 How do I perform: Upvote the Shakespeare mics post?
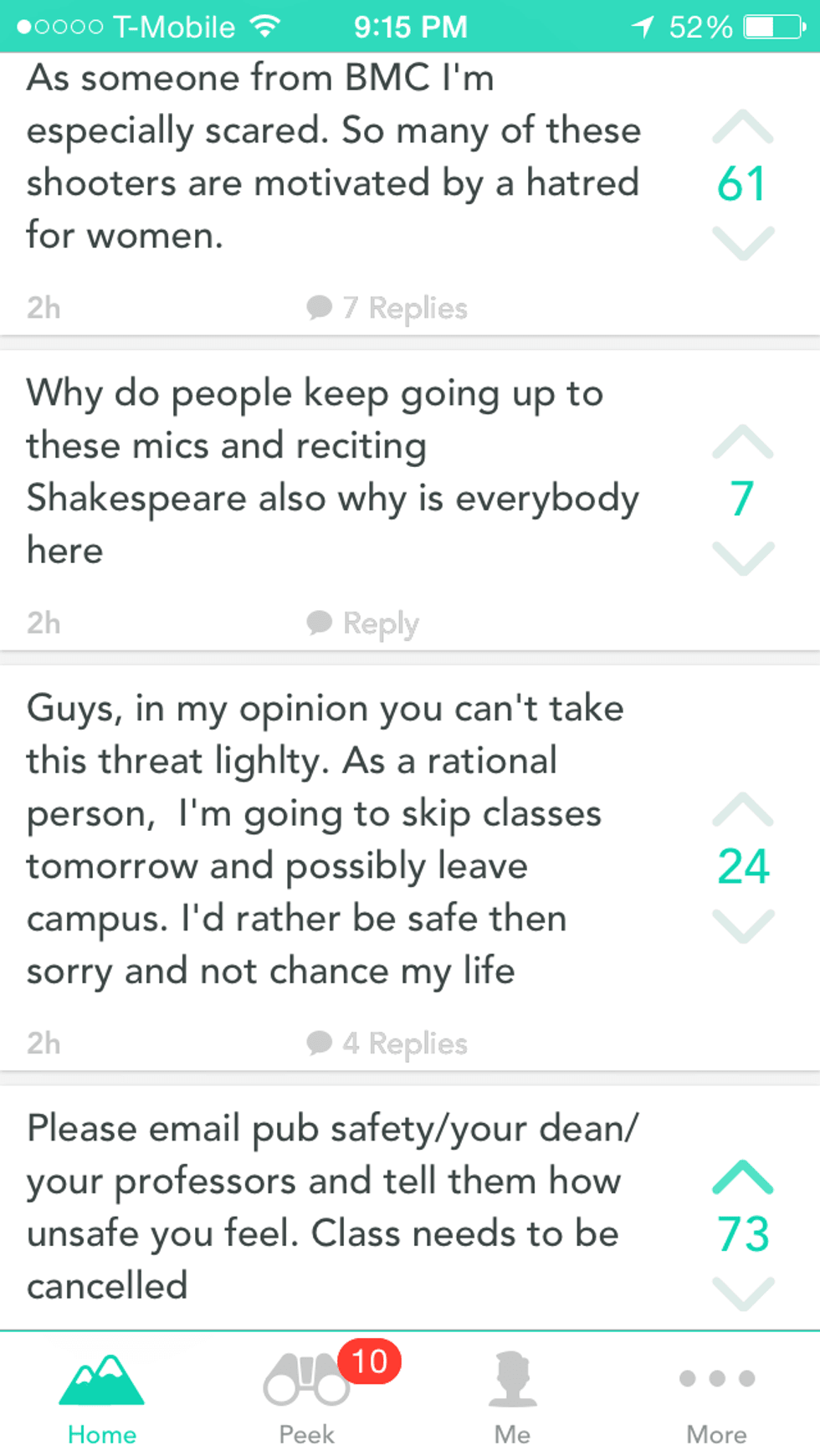click(742, 443)
